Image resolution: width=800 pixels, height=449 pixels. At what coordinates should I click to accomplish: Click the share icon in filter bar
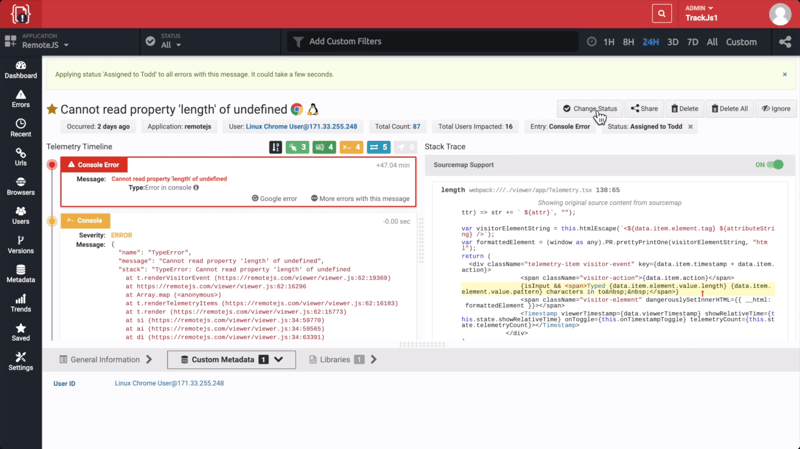pyautogui.click(x=785, y=42)
